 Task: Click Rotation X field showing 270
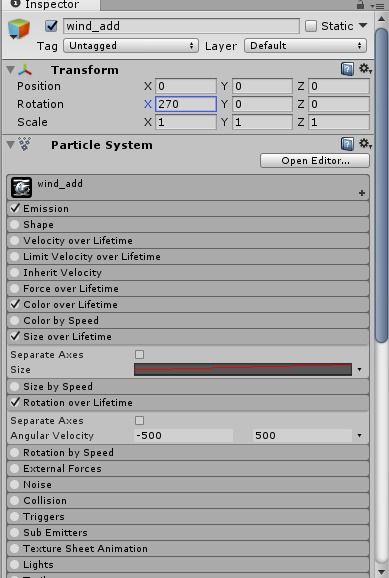pos(186,104)
